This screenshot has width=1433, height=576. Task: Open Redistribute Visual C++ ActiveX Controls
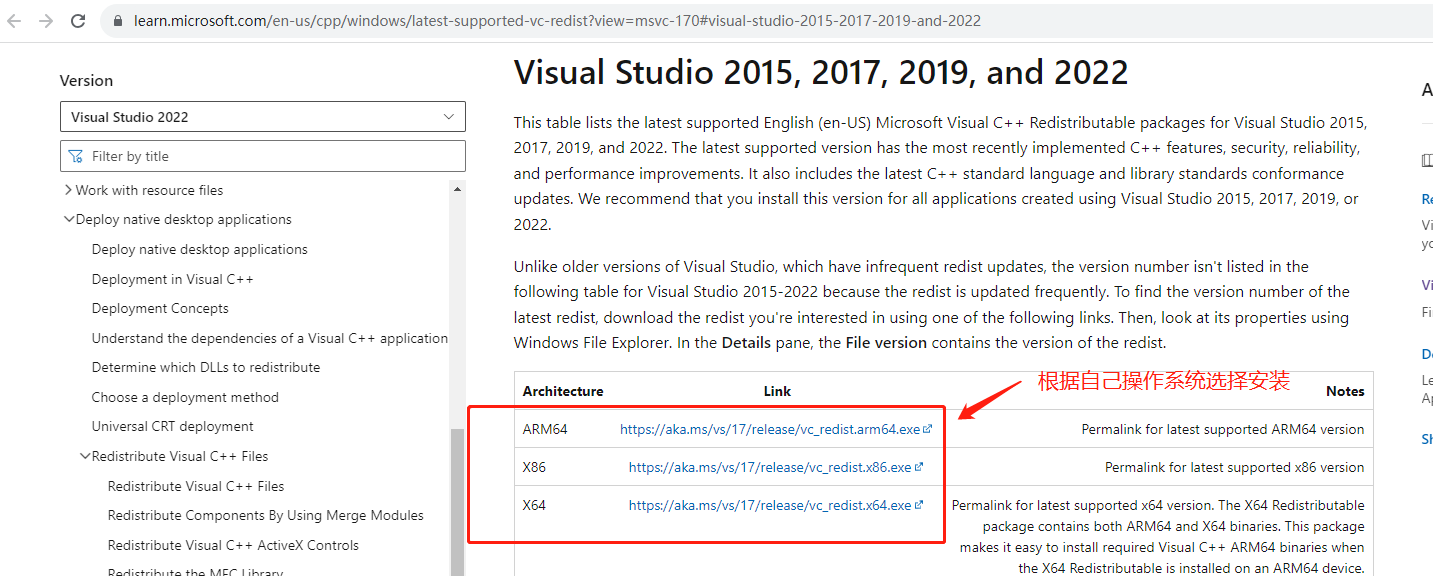pos(233,545)
